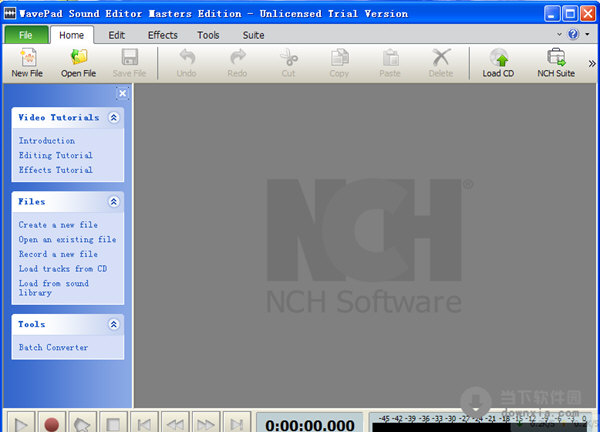Click the Fast Forward button
This screenshot has width=600, height=432.
[206, 422]
